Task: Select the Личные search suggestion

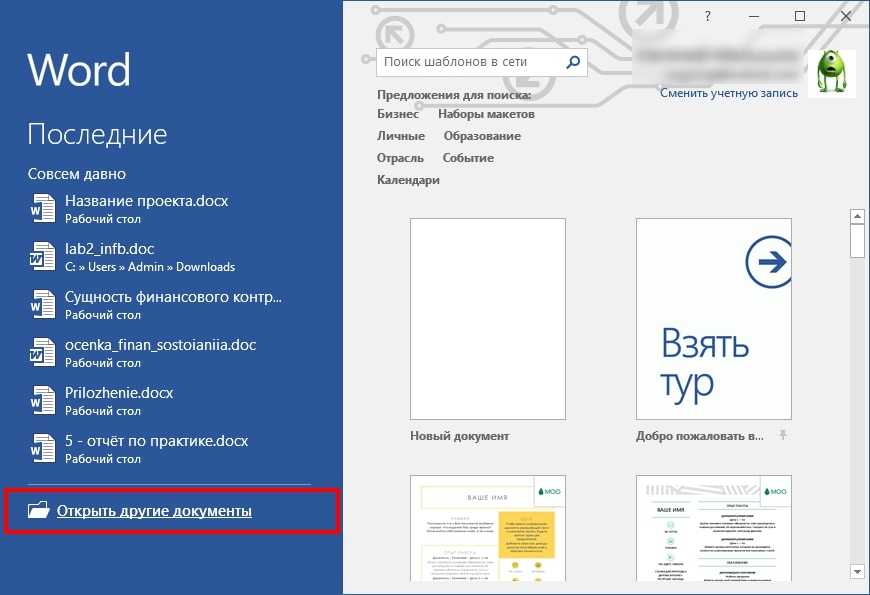Action: (x=401, y=136)
